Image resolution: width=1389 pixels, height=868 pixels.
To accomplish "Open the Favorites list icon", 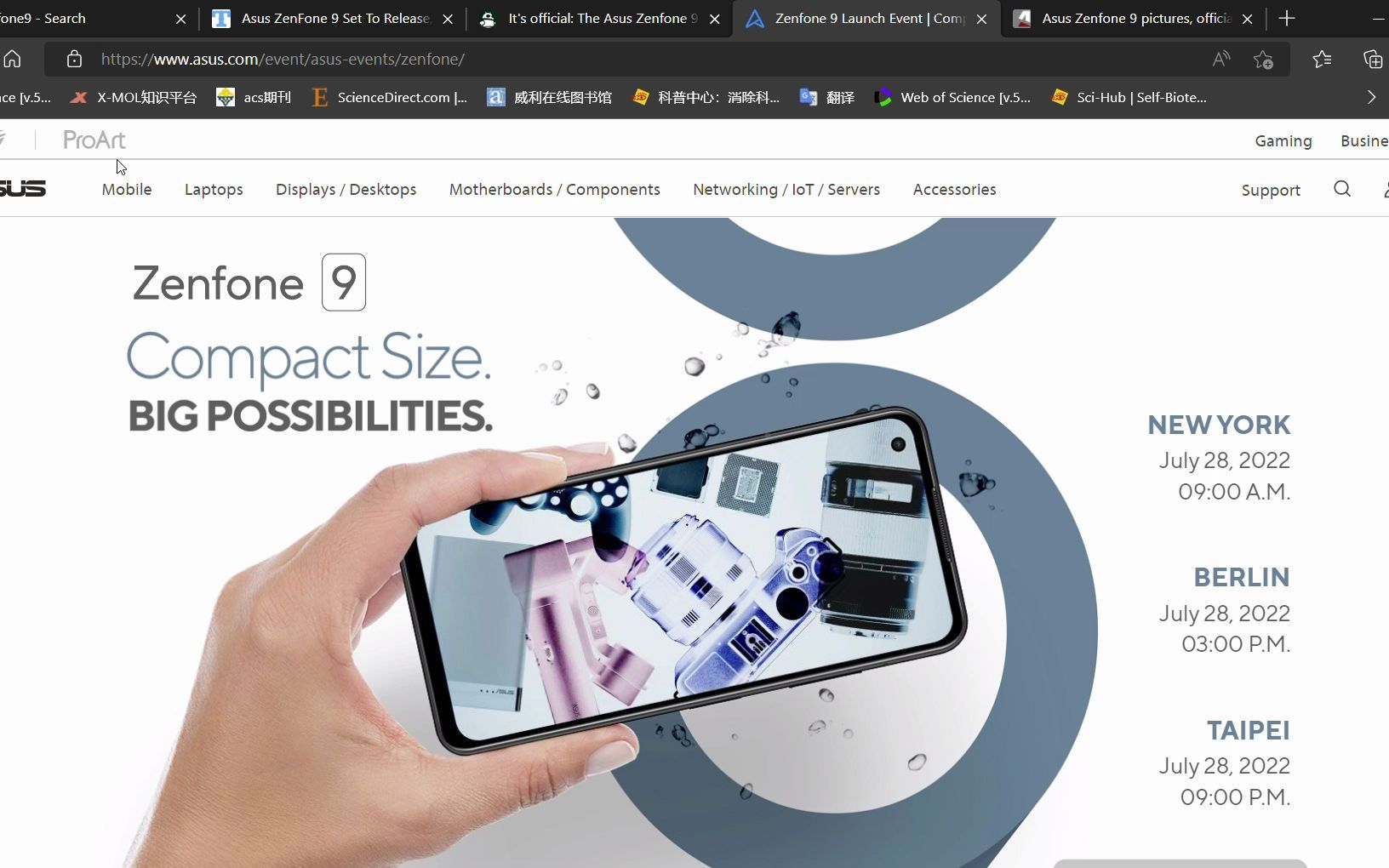I will pyautogui.click(x=1322, y=59).
